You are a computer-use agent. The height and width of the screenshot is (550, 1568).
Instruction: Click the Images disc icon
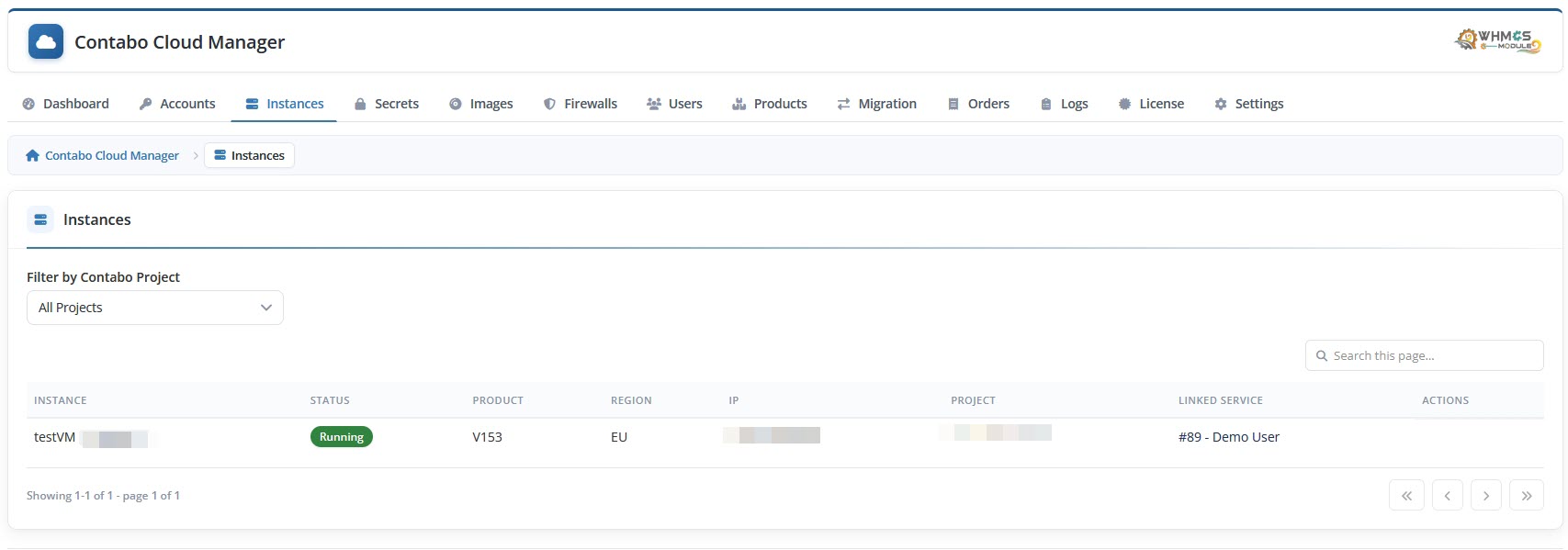pyautogui.click(x=455, y=104)
